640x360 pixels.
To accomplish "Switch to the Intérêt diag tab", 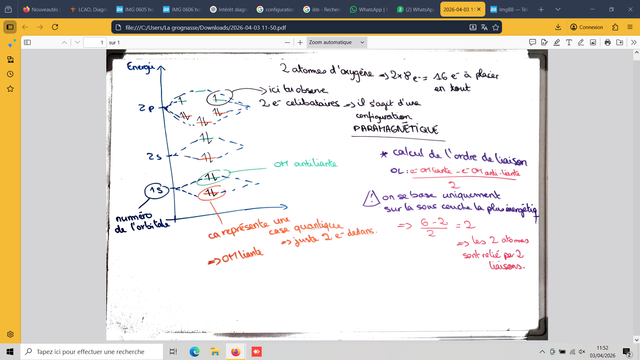I will [x=228, y=9].
